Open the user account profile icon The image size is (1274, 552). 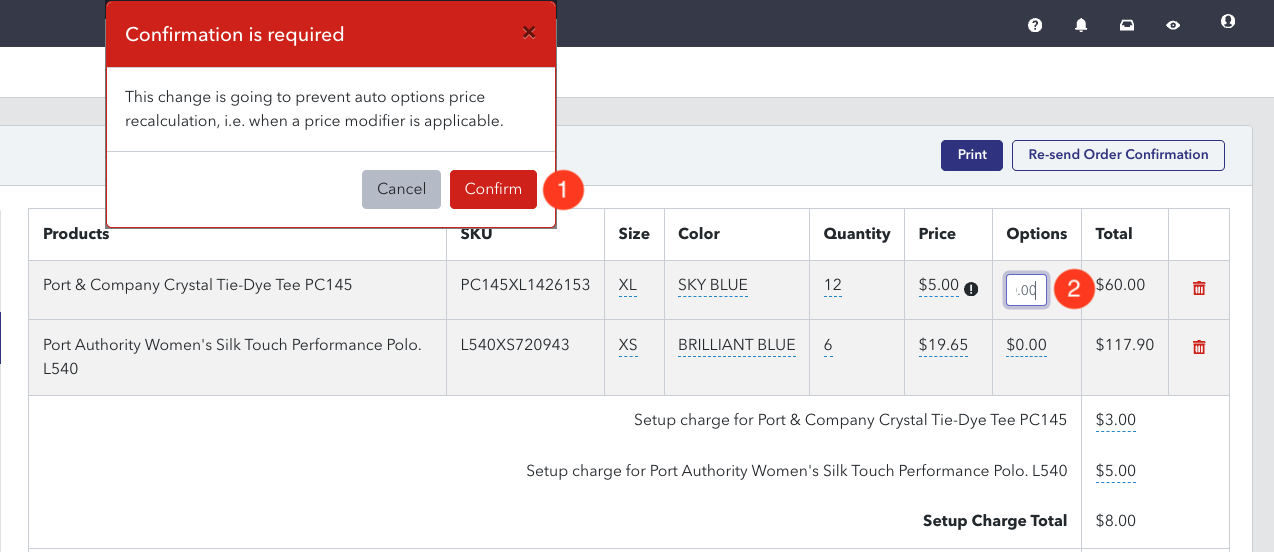[x=1228, y=21]
